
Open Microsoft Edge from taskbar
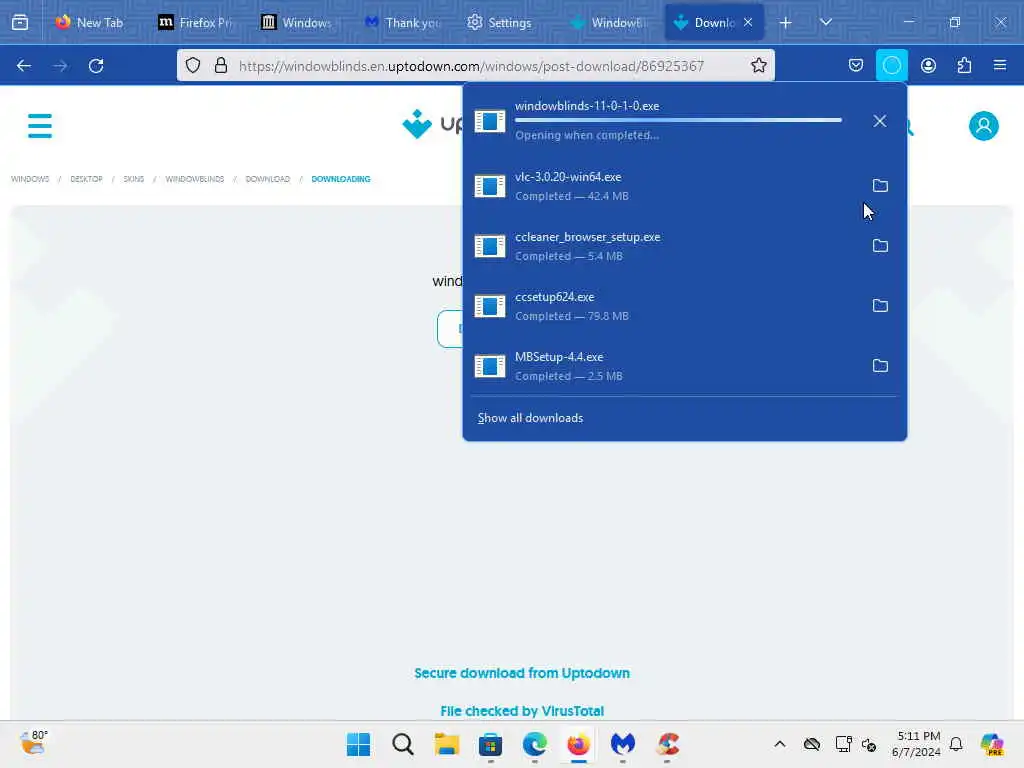(x=535, y=744)
